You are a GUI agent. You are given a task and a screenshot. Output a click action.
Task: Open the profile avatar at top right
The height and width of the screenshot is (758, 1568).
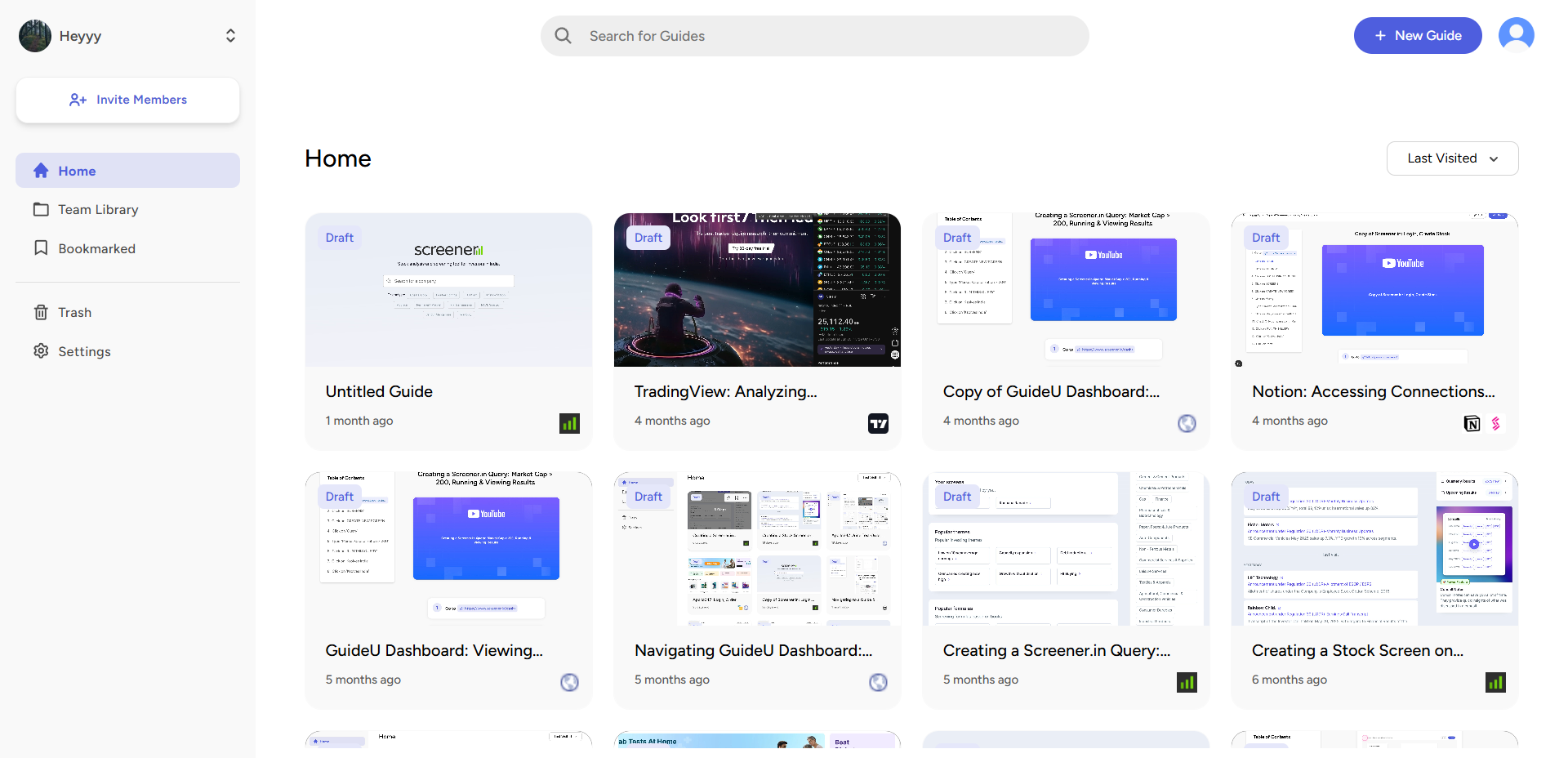pos(1517,33)
